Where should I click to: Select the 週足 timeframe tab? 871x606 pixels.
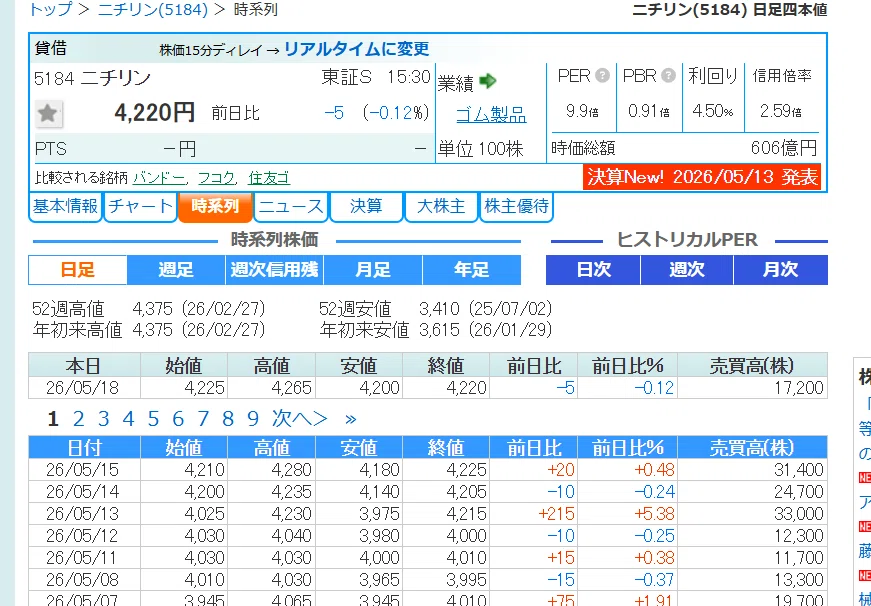coord(176,270)
